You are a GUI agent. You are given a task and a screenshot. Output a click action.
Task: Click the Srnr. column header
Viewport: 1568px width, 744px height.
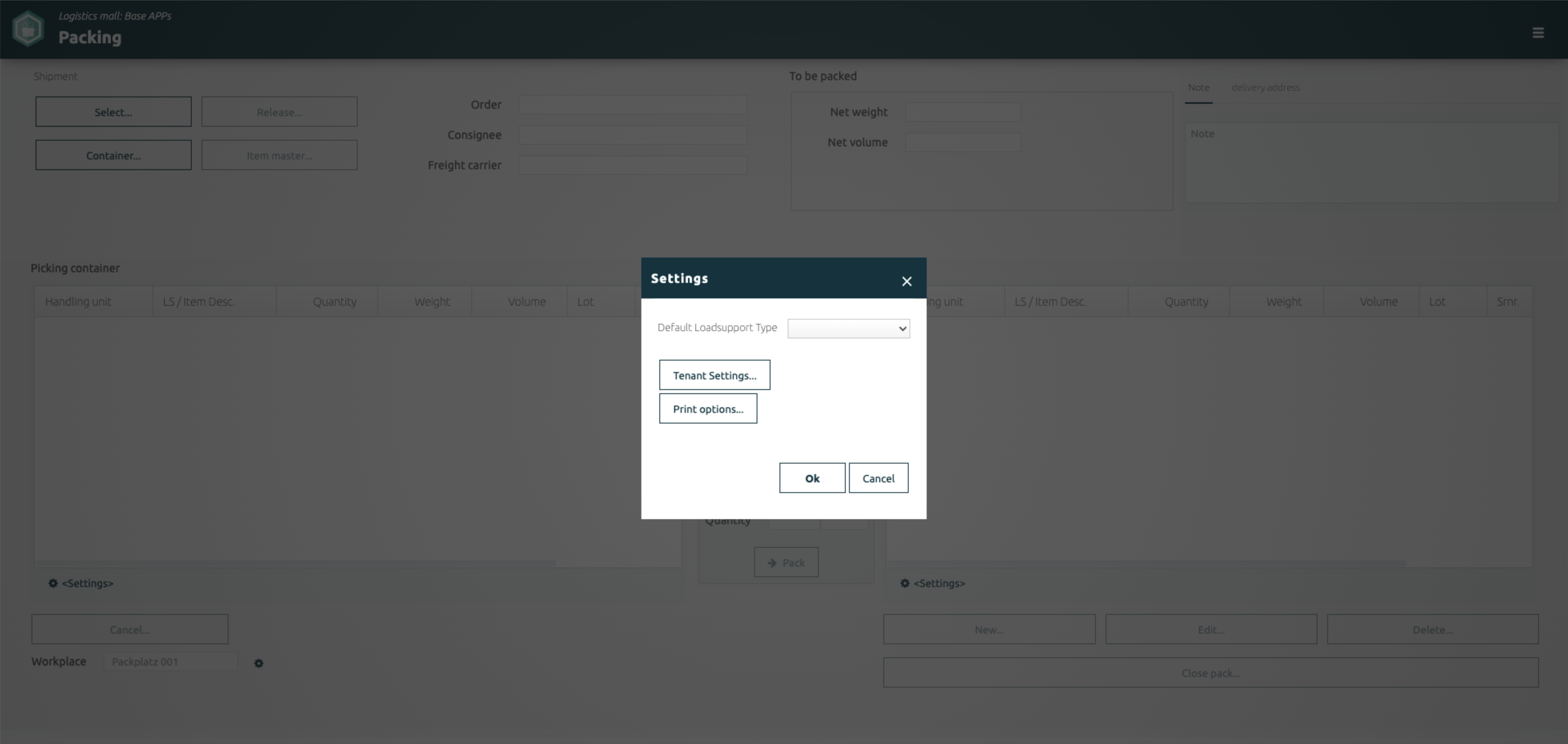[x=1510, y=301]
